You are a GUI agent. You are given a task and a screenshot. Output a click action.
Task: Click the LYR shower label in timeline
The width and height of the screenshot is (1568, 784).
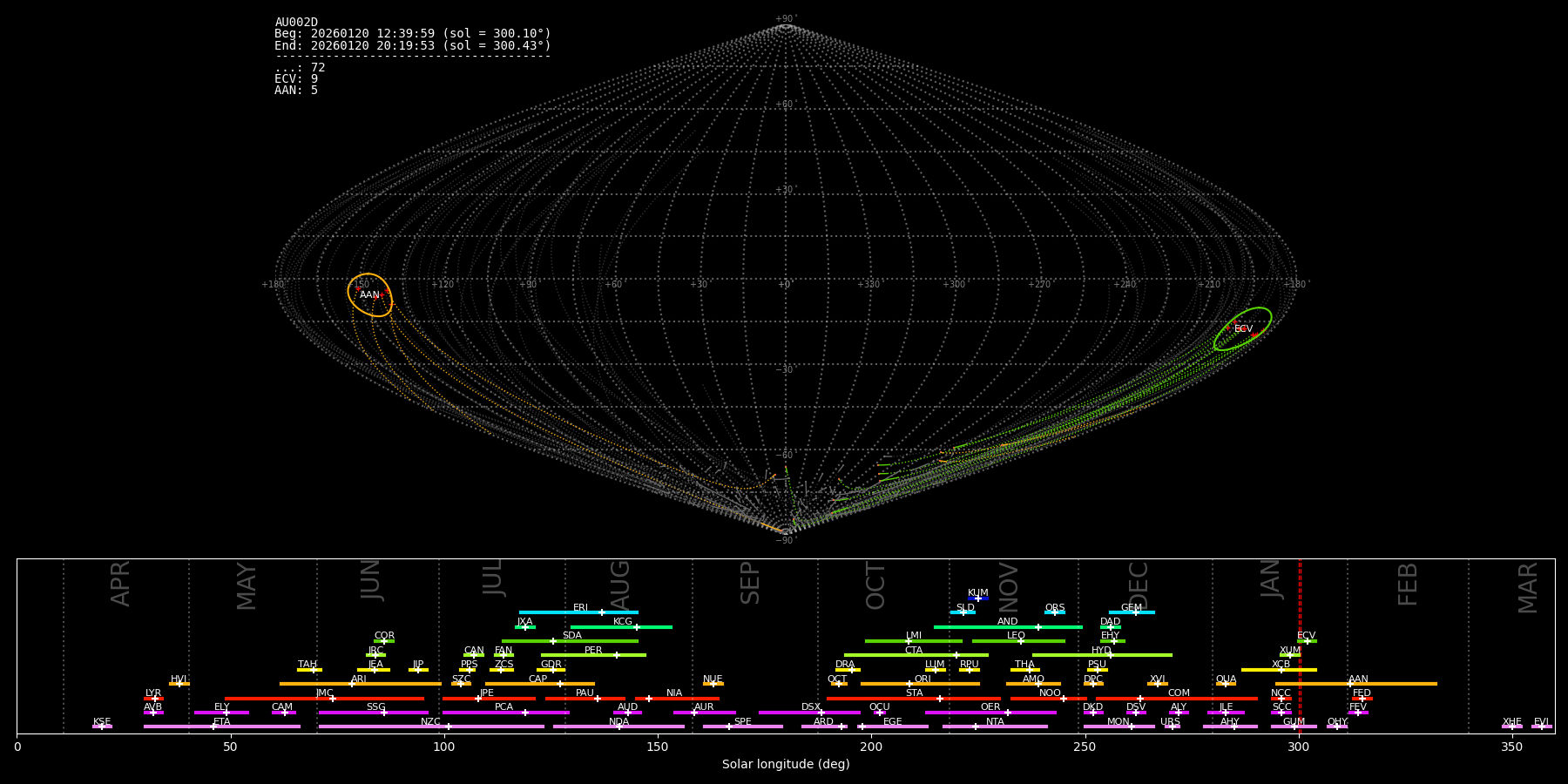[x=153, y=693]
